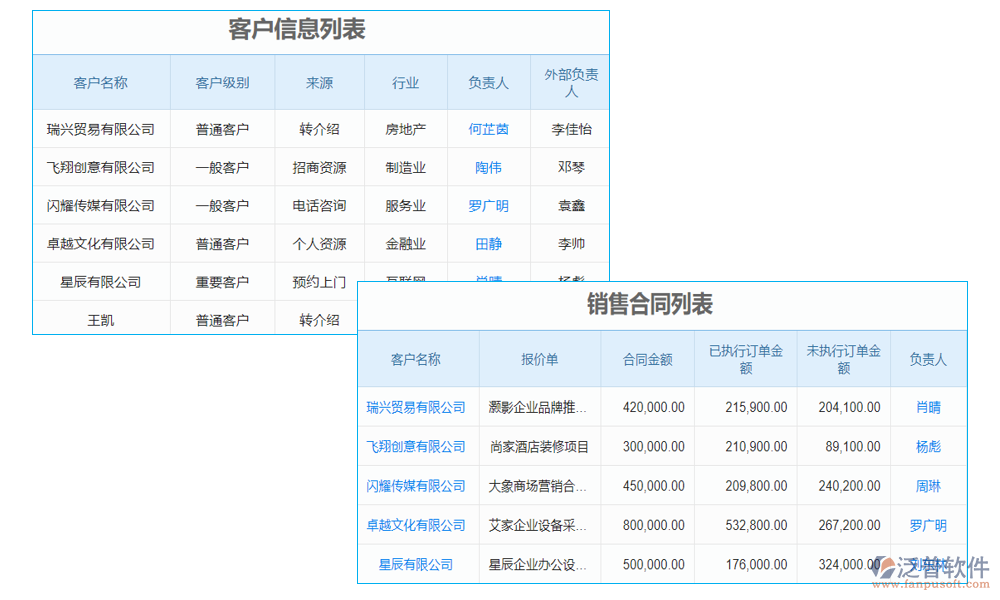Viewport: 1000px width, 600px height.
Task: Click 周琳 link in sales contract list
Action: [928, 486]
